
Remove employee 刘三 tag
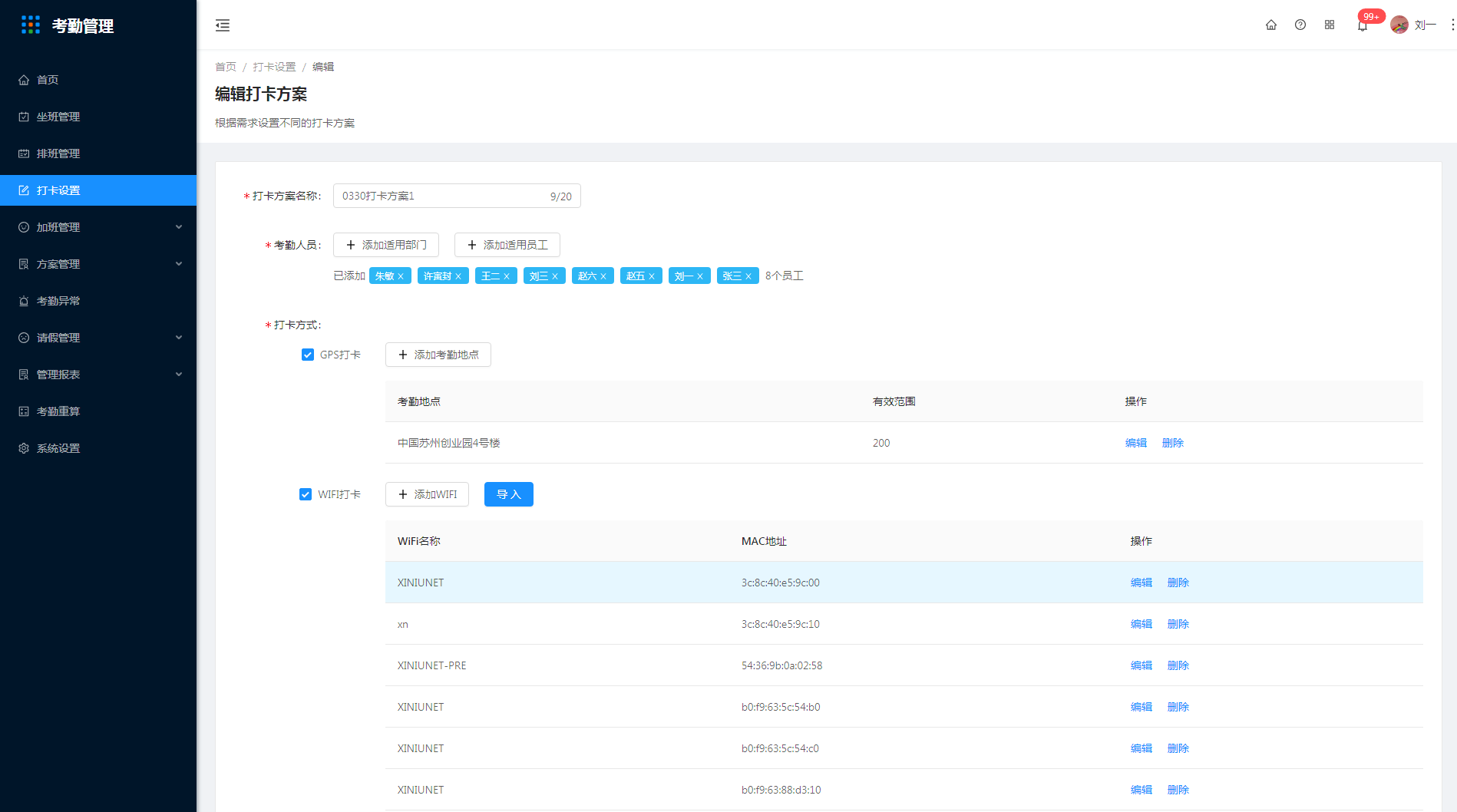pos(555,276)
